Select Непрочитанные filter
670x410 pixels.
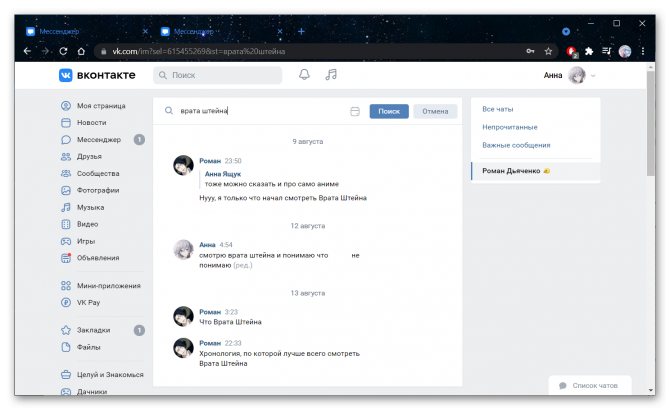(510, 127)
